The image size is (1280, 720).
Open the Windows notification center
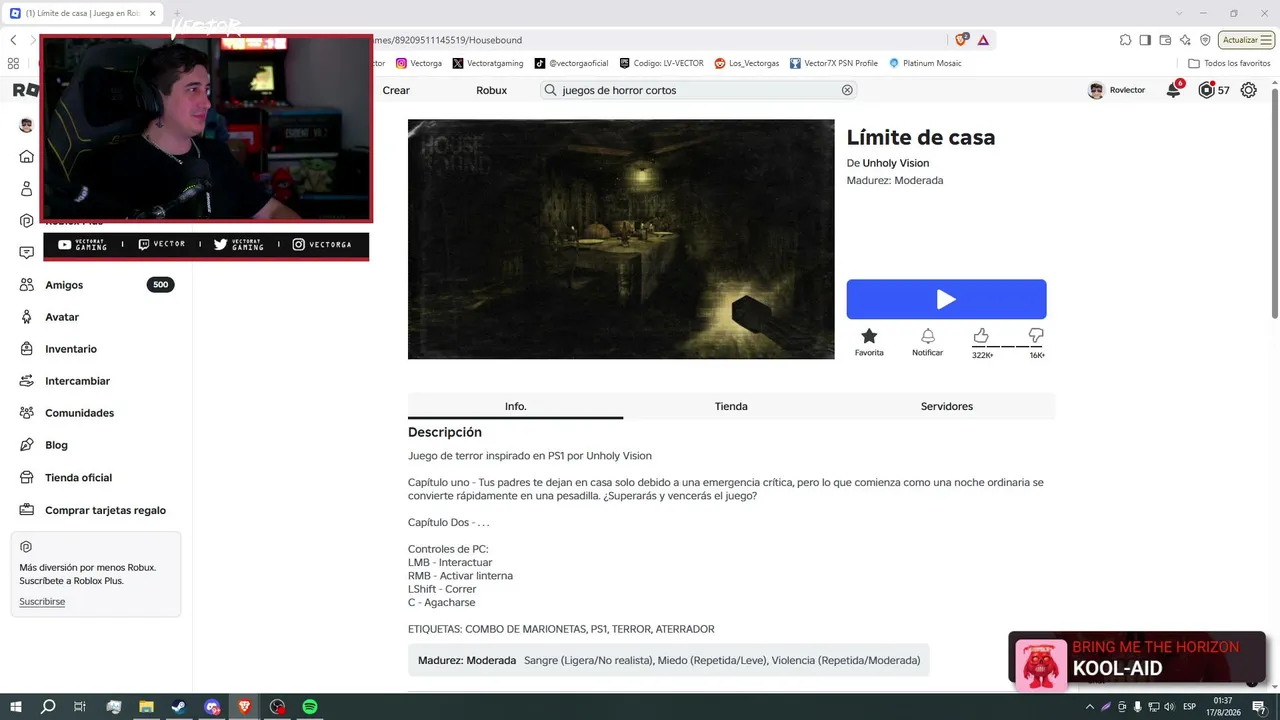click(1259, 707)
